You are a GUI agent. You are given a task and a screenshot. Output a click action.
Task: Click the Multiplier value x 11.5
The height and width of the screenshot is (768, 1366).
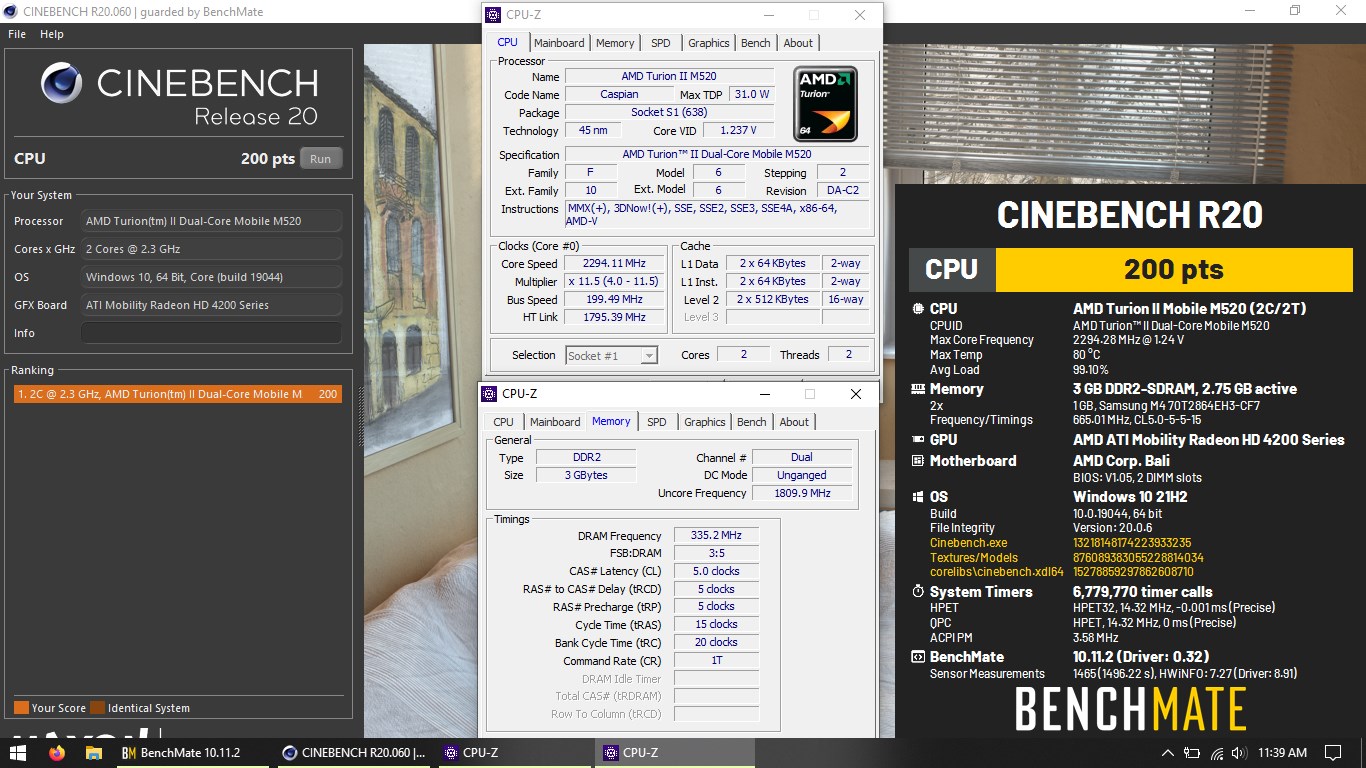point(614,282)
